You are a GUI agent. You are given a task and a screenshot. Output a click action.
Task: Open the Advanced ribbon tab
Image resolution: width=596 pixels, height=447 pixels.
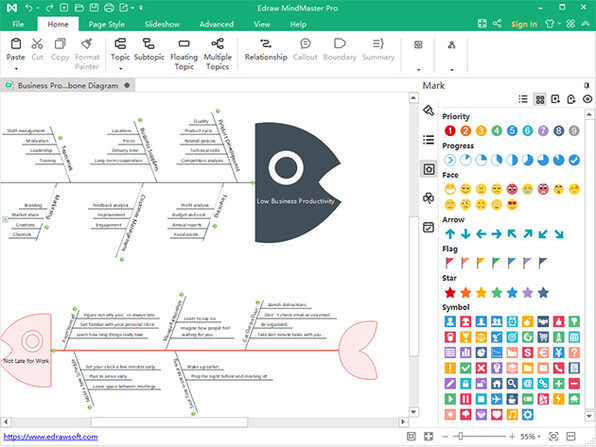[x=216, y=24]
